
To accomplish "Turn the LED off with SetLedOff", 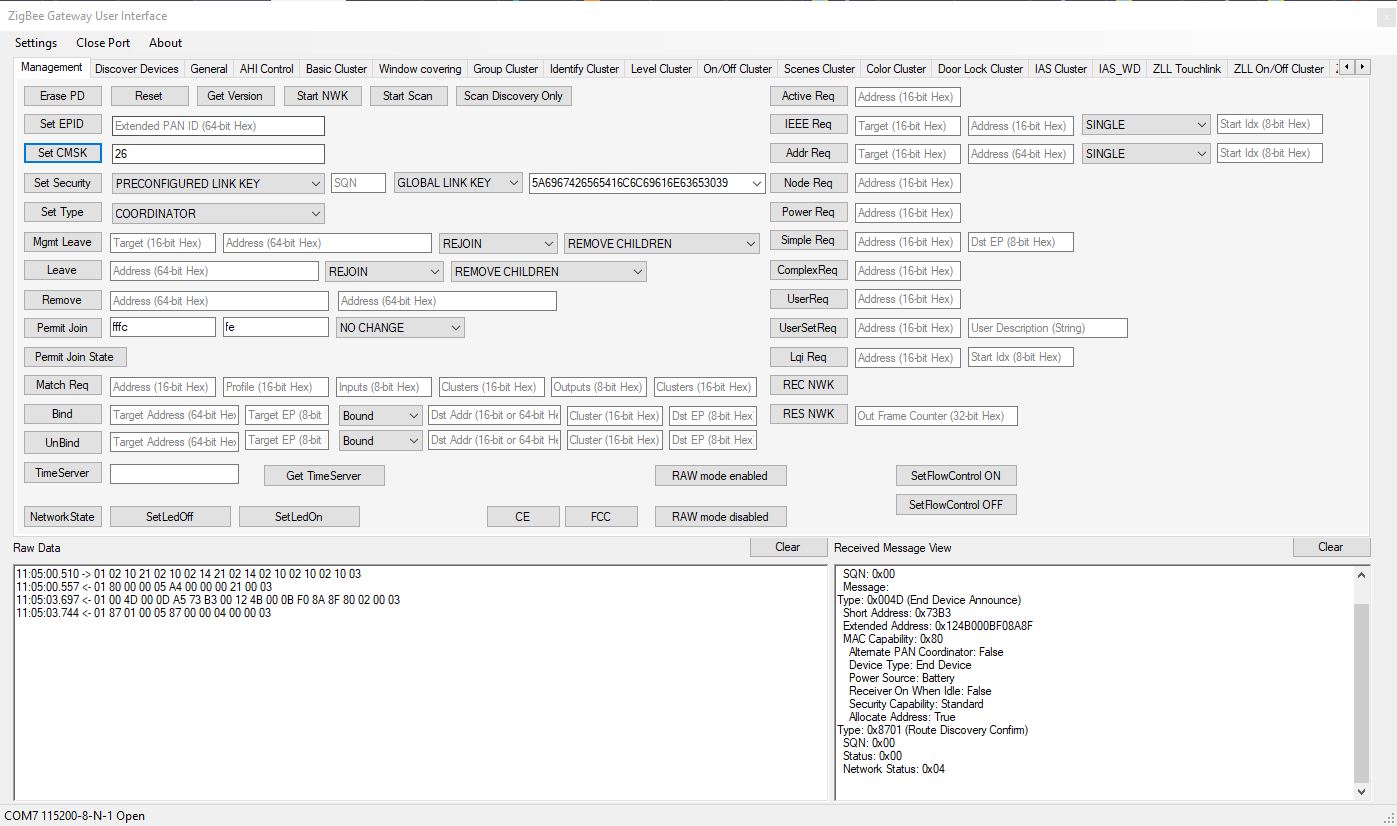I will [x=169, y=517].
